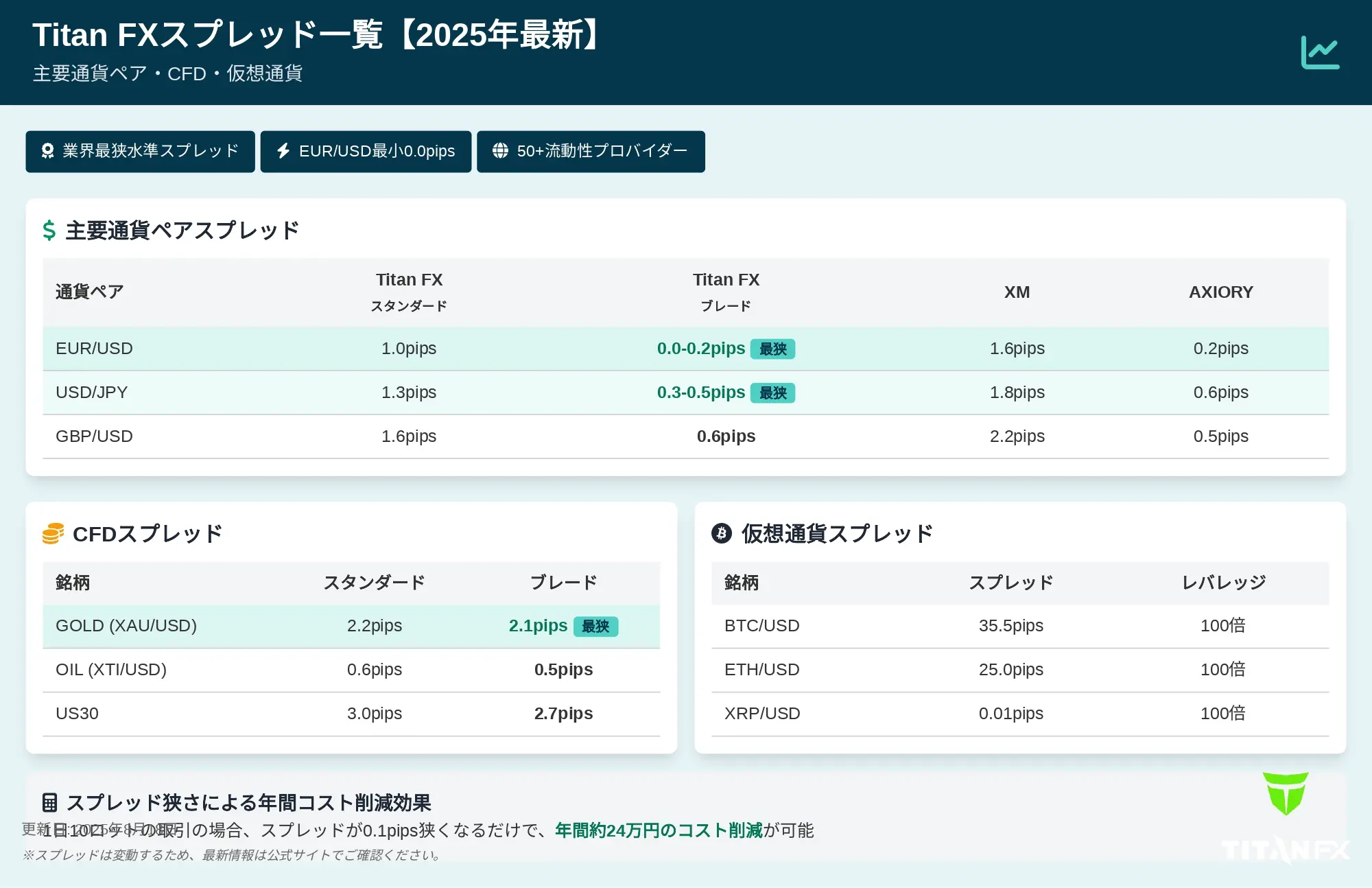
Task: Click the US30 row label
Action: coord(77,714)
